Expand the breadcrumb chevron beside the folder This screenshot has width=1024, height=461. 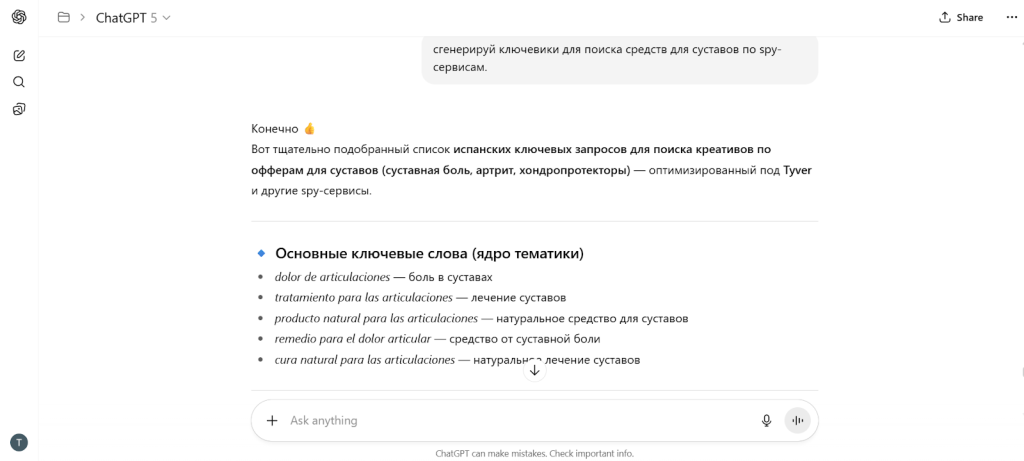[83, 17]
